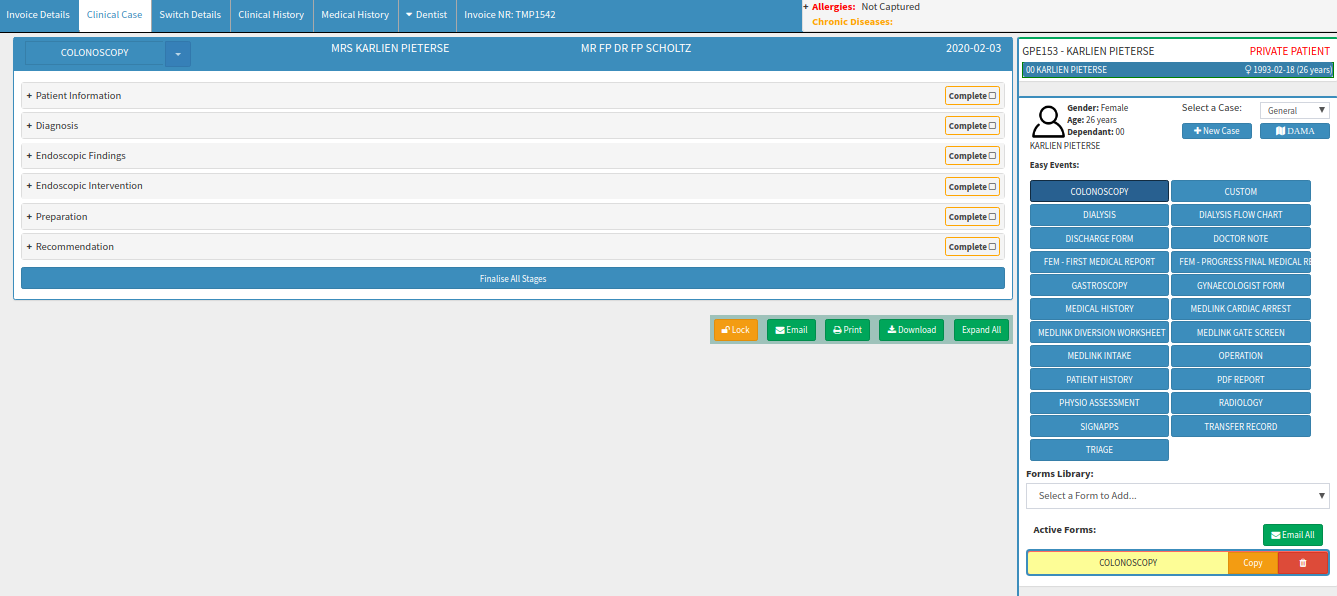Click the easy event MEDICAL HISTORY button
The image size is (1337, 596).
pyautogui.click(x=1099, y=309)
